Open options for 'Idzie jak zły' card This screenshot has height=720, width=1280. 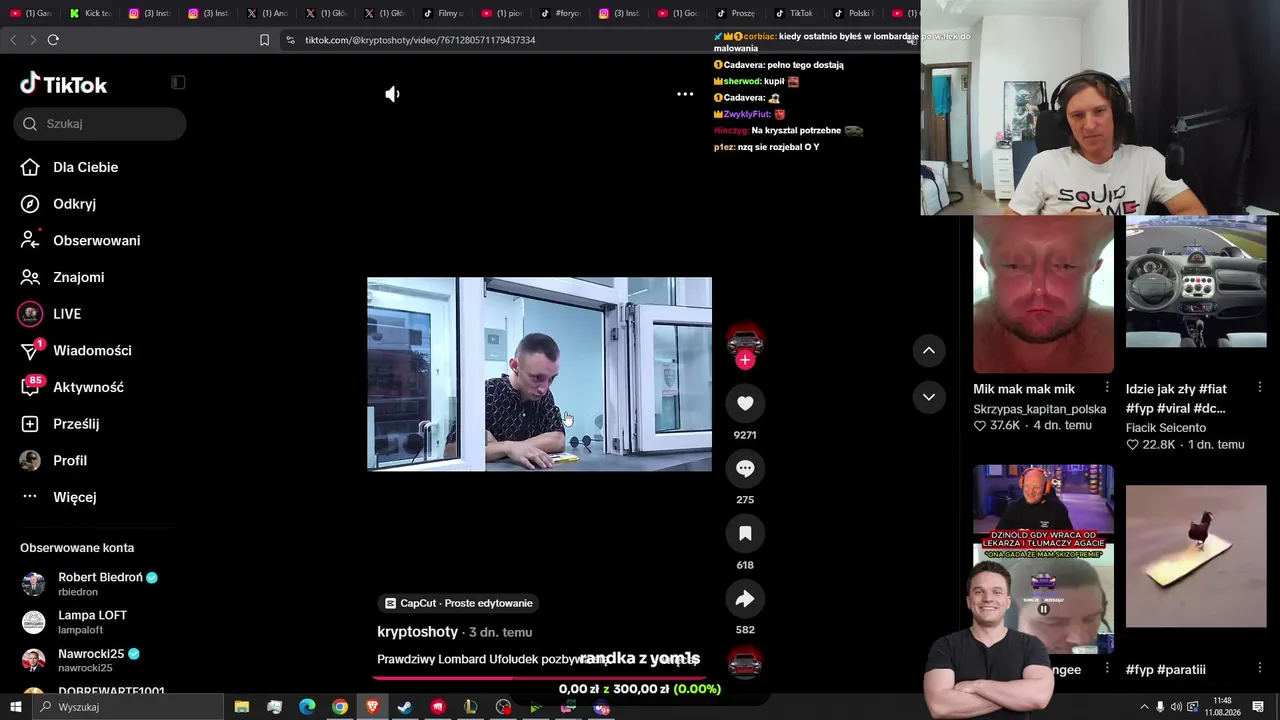coord(1259,388)
